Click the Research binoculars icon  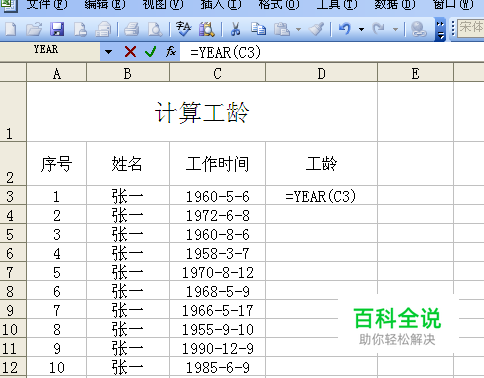[x=207, y=29]
